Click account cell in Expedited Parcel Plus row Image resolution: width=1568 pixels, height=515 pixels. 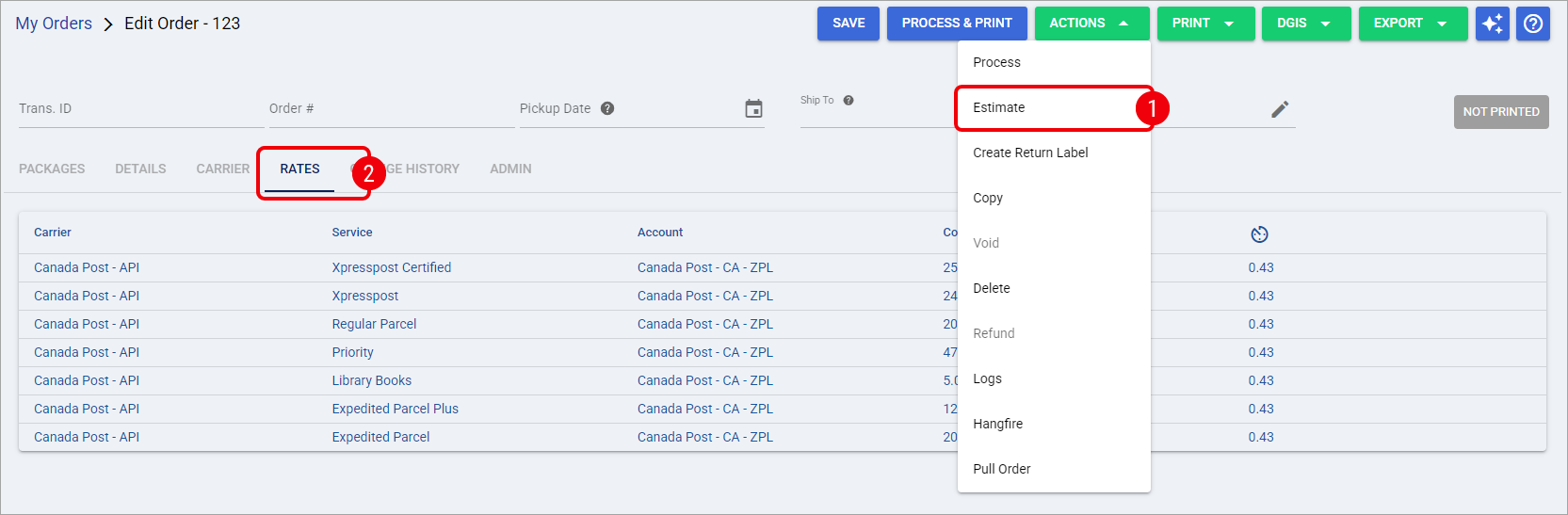(705, 409)
